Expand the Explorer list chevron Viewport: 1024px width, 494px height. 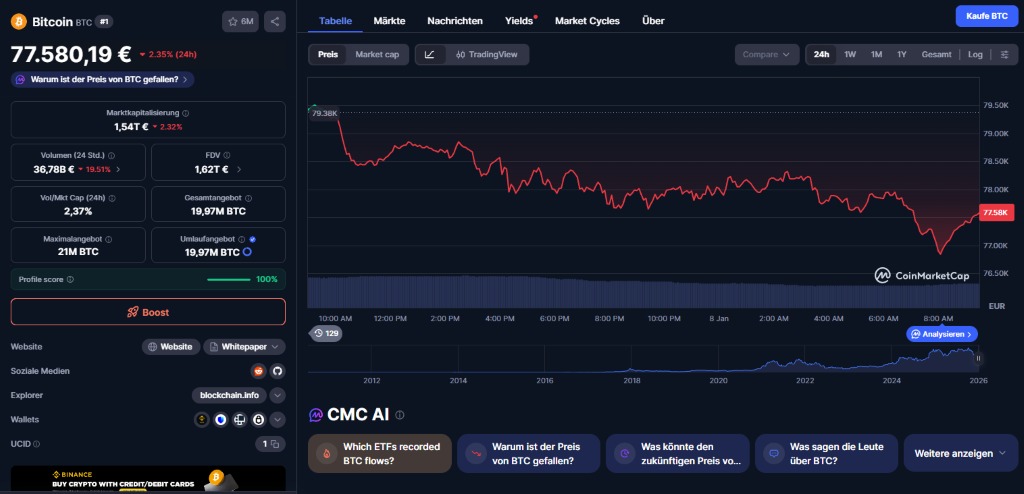[277, 395]
